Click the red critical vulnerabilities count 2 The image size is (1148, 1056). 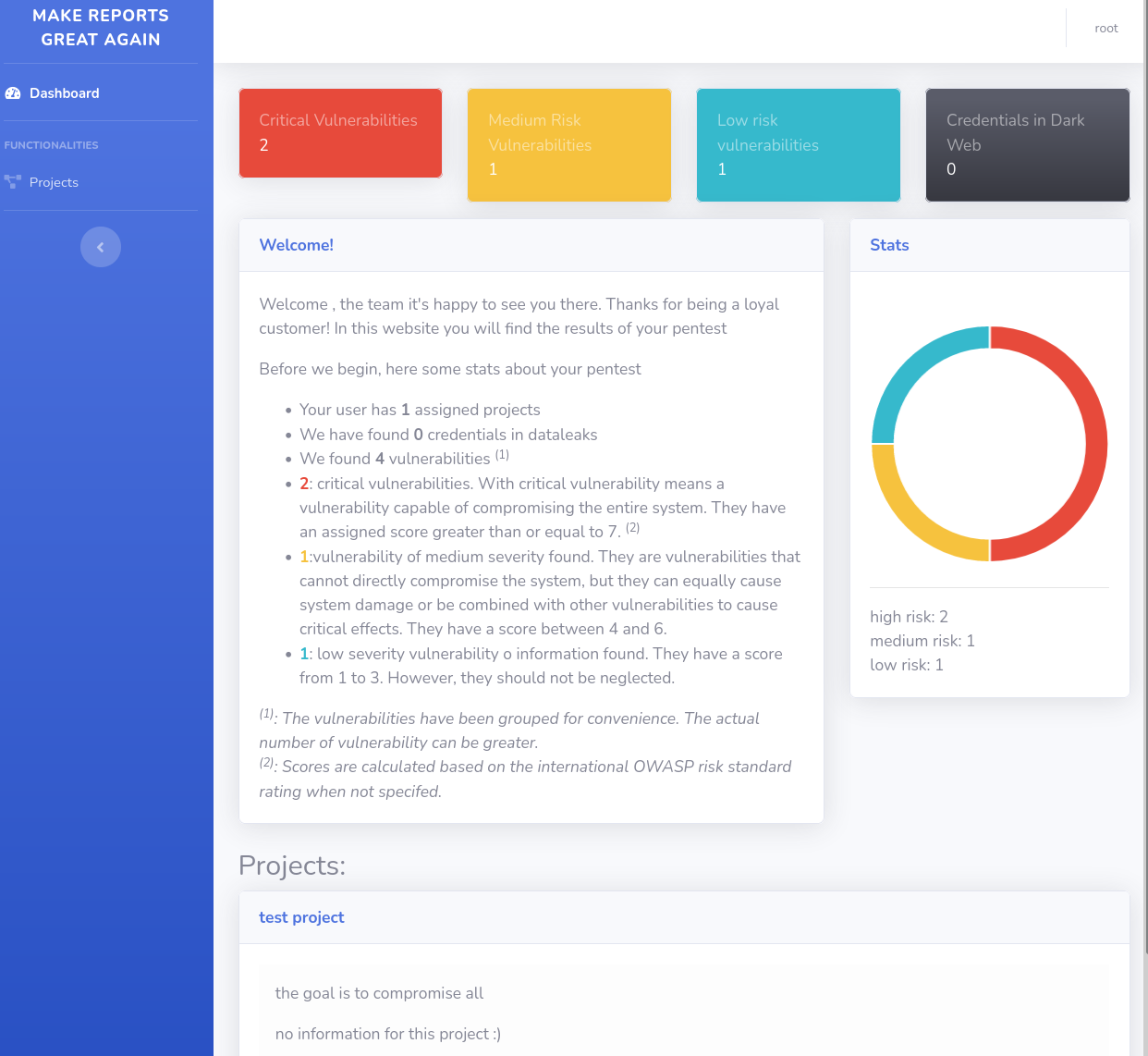[x=304, y=484]
